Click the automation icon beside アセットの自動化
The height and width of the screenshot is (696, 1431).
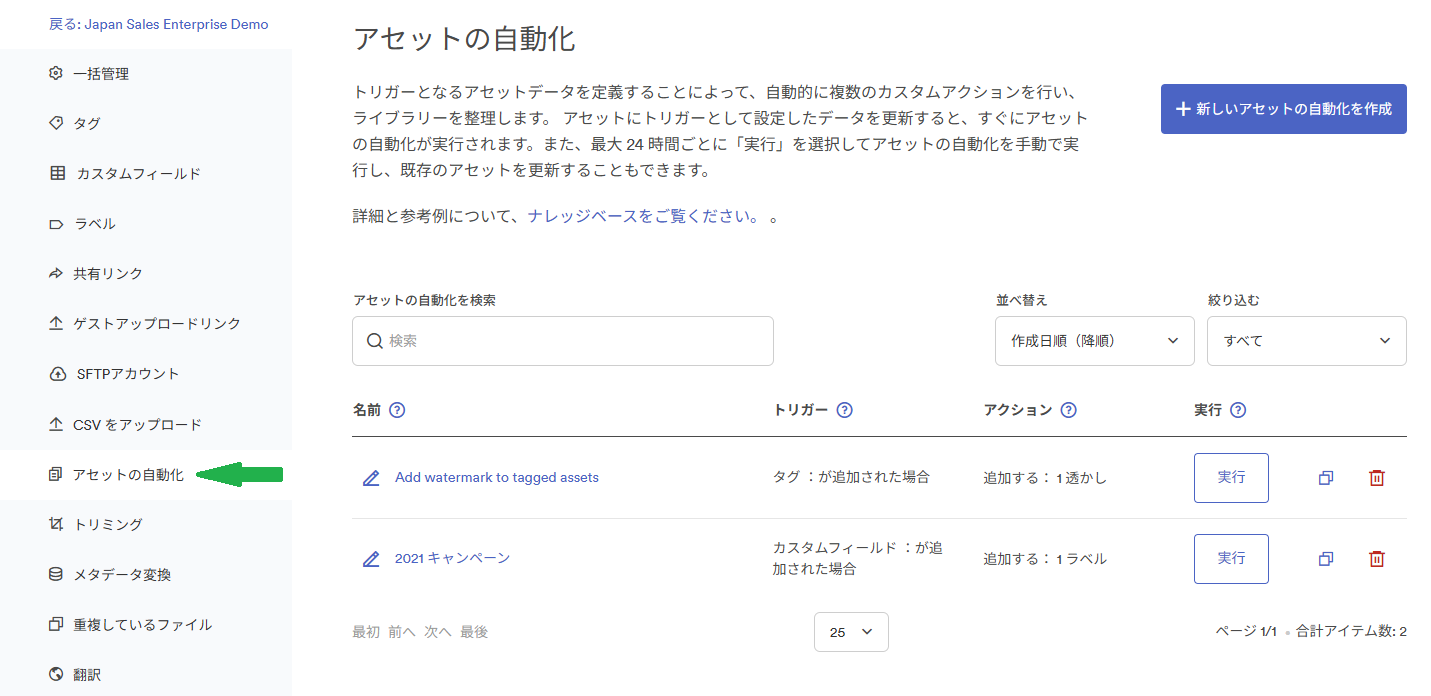click(x=56, y=474)
